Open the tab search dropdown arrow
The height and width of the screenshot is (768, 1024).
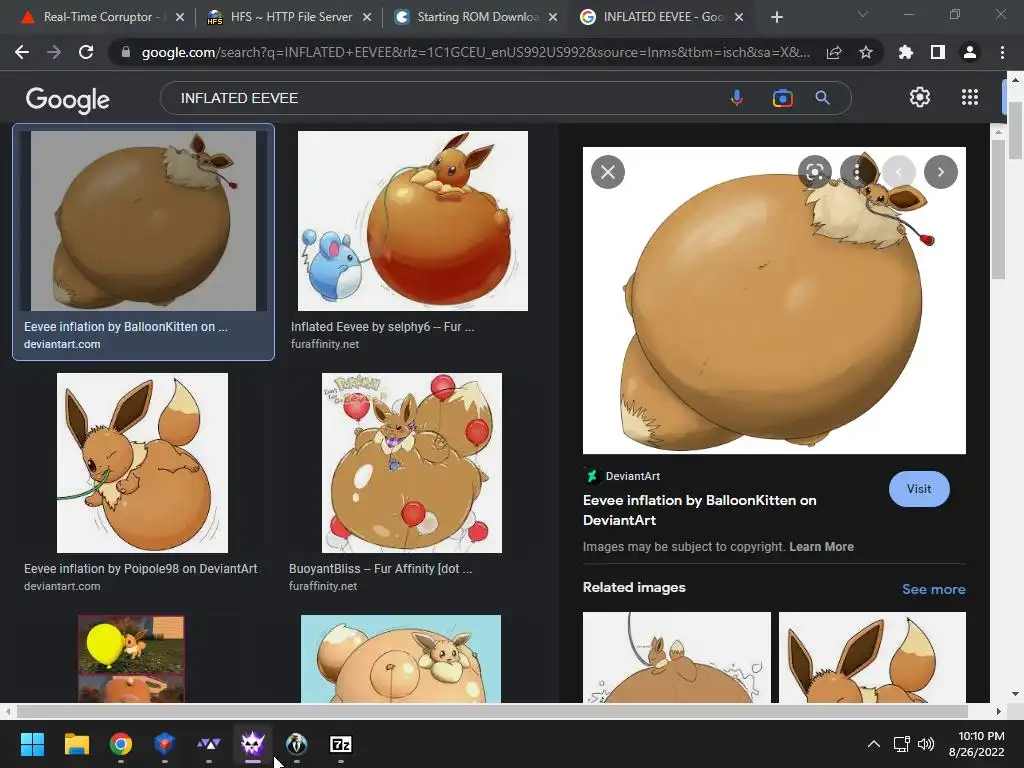pyautogui.click(x=863, y=14)
